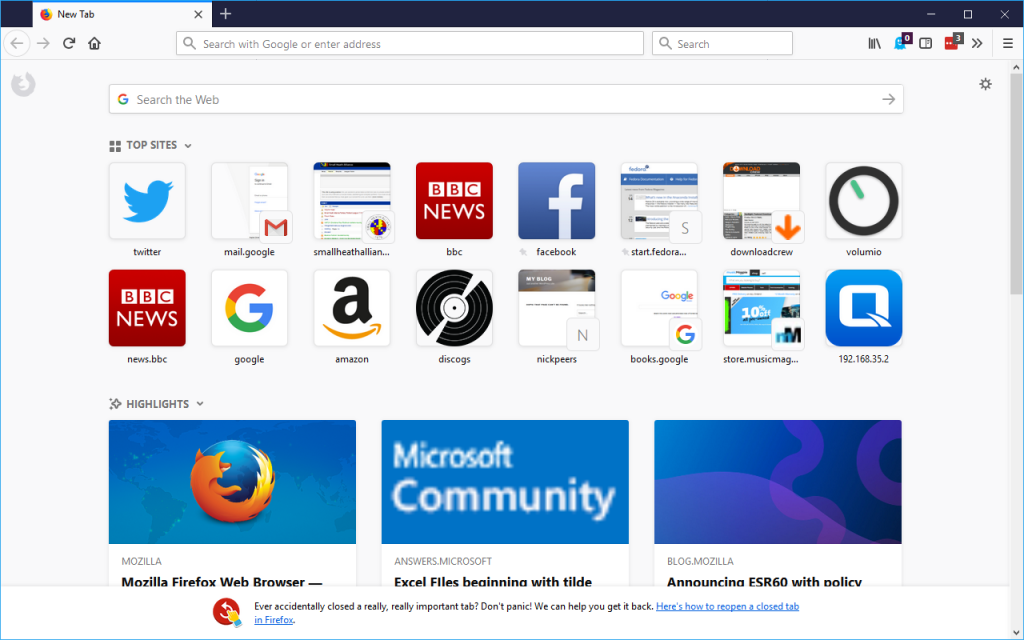Open the reopen closed tab help link
Viewport: 1024px width, 640px height.
pyautogui.click(x=727, y=606)
